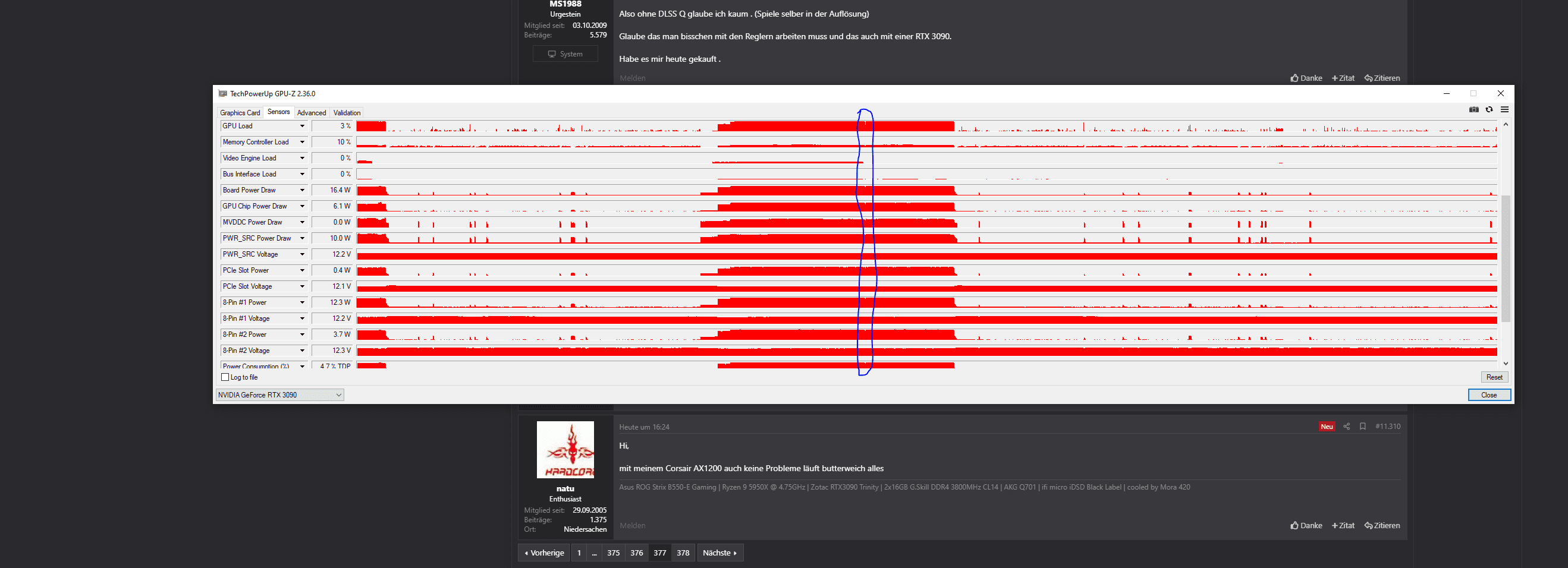Screen dimensions: 1568x568
Task: Go to forum page 376
Action: pos(637,553)
